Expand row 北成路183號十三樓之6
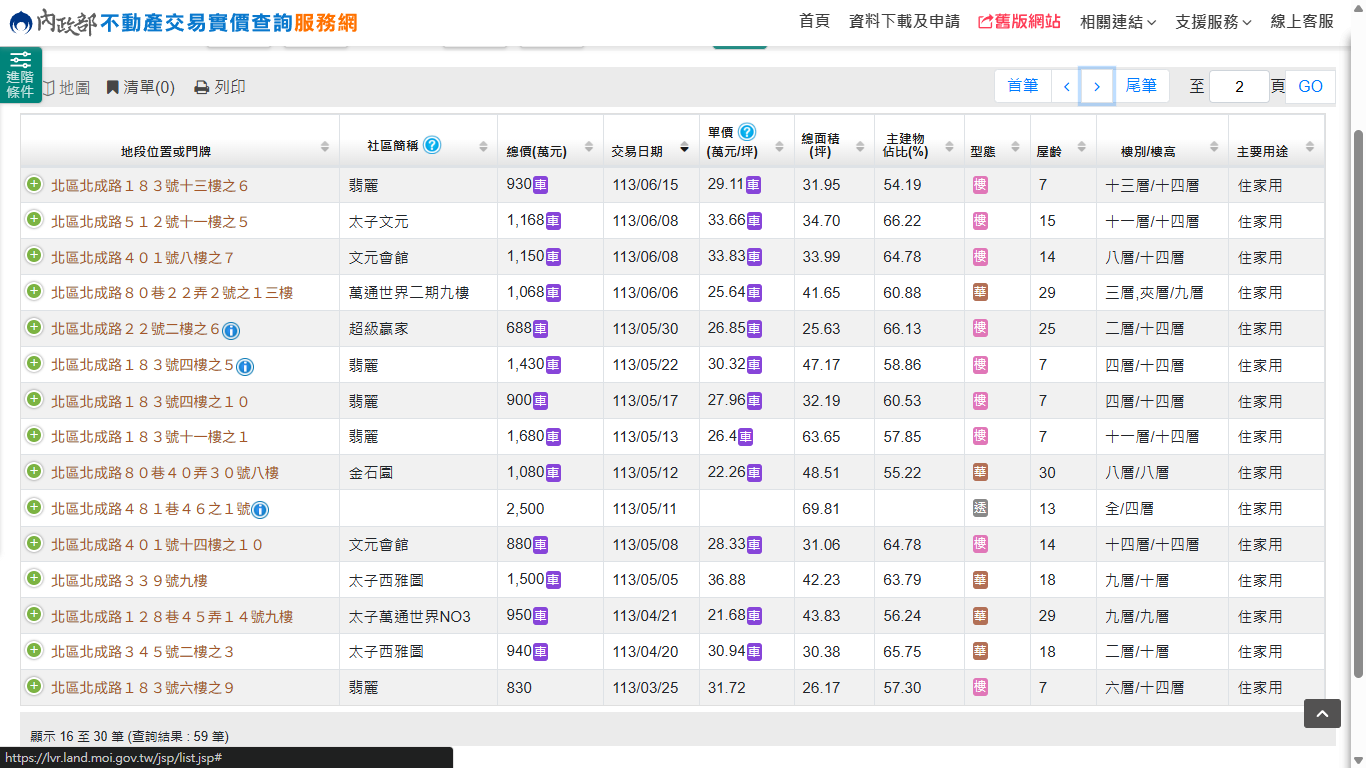This screenshot has height=768, width=1366. tap(34, 184)
